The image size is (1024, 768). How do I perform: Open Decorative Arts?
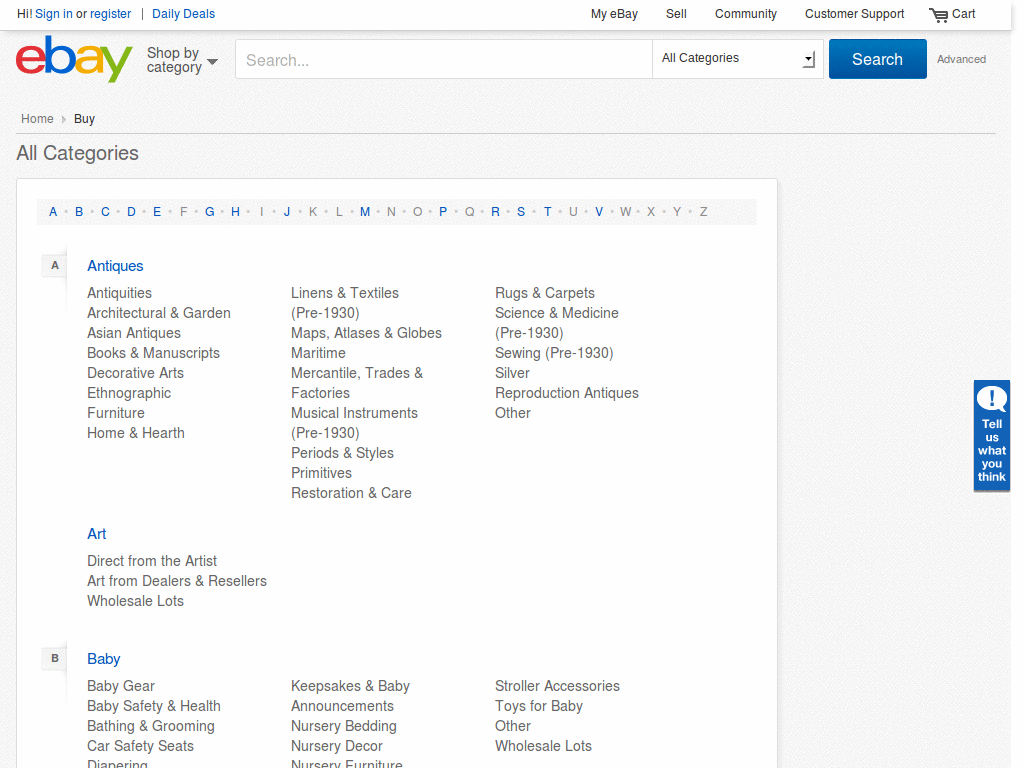(x=135, y=373)
